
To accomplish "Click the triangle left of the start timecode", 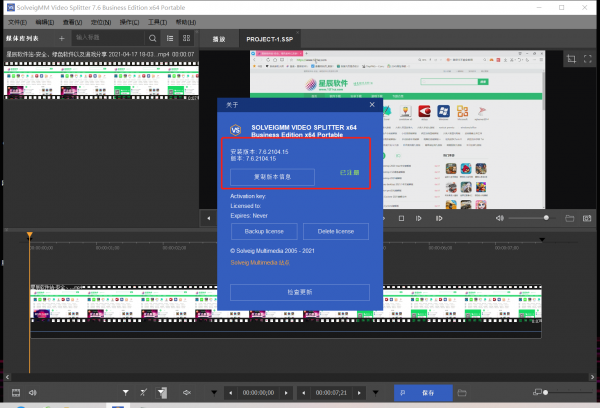I will pyautogui.click(x=214, y=393).
